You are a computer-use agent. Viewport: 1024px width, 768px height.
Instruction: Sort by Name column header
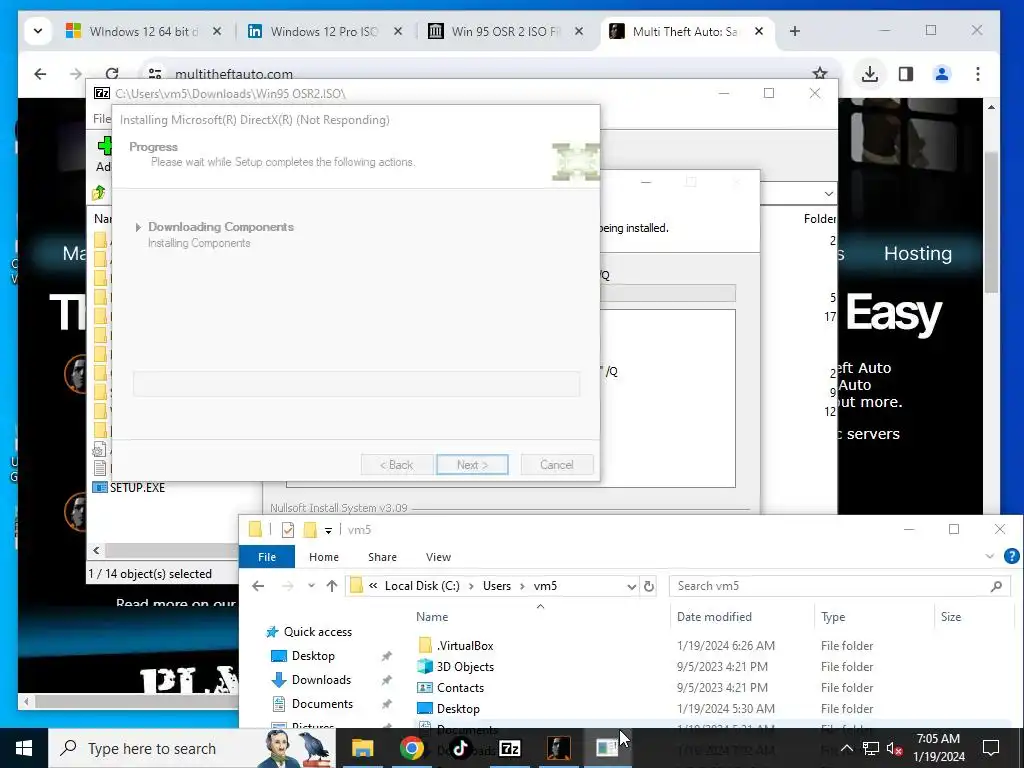tap(432, 617)
